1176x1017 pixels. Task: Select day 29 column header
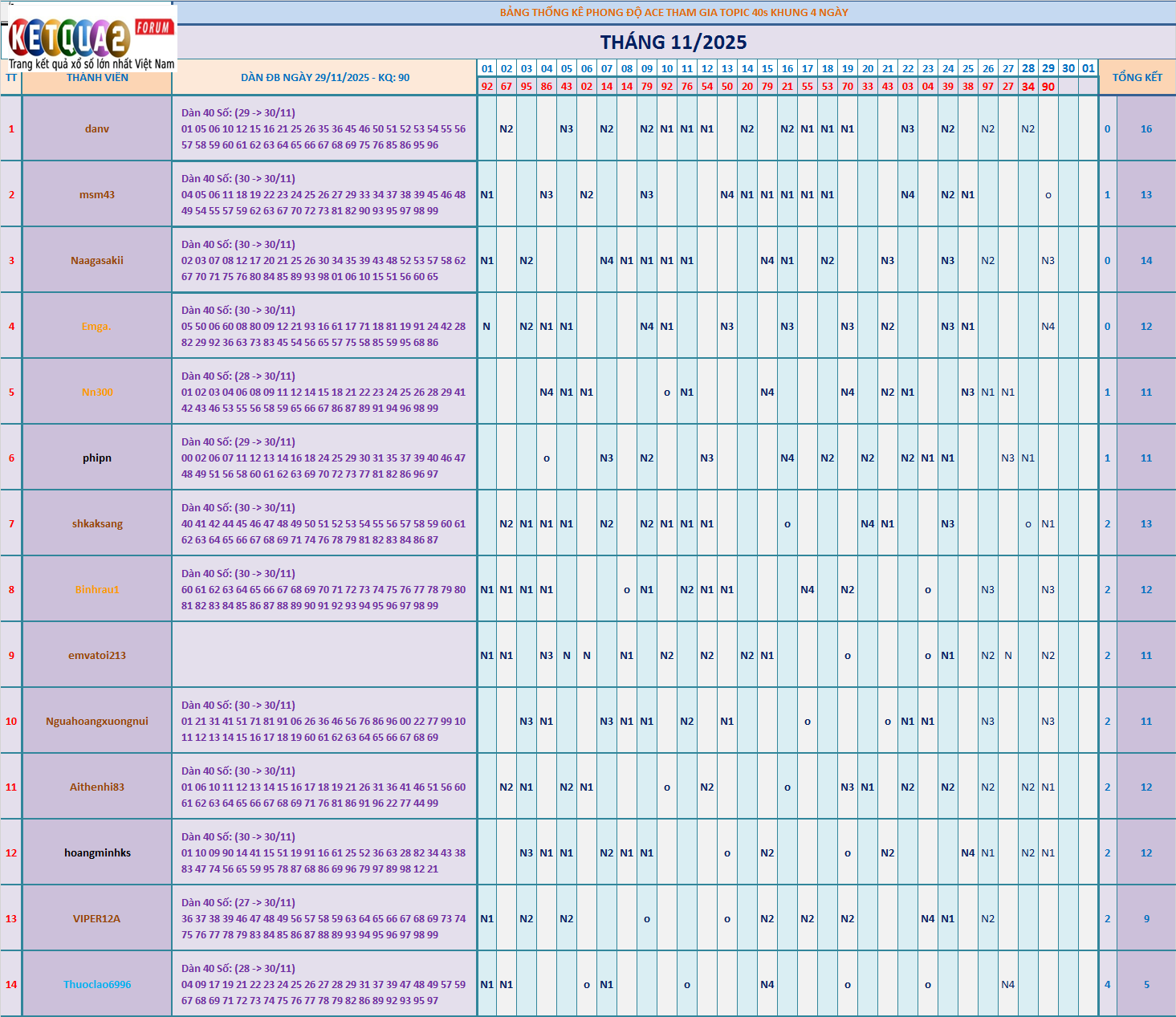point(1048,68)
